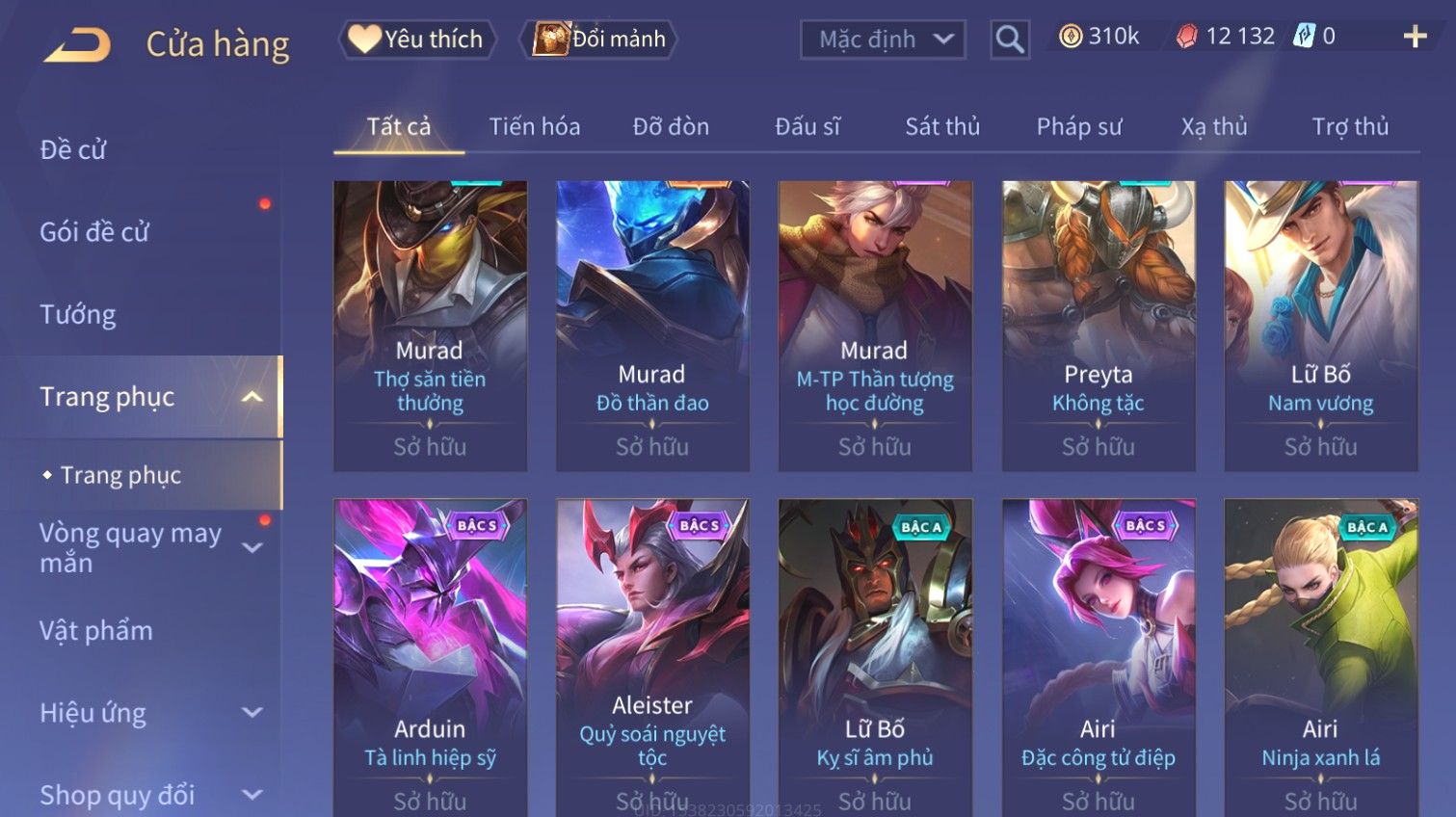Collapse the Trang phục sidebar section

pyautogui.click(x=251, y=397)
